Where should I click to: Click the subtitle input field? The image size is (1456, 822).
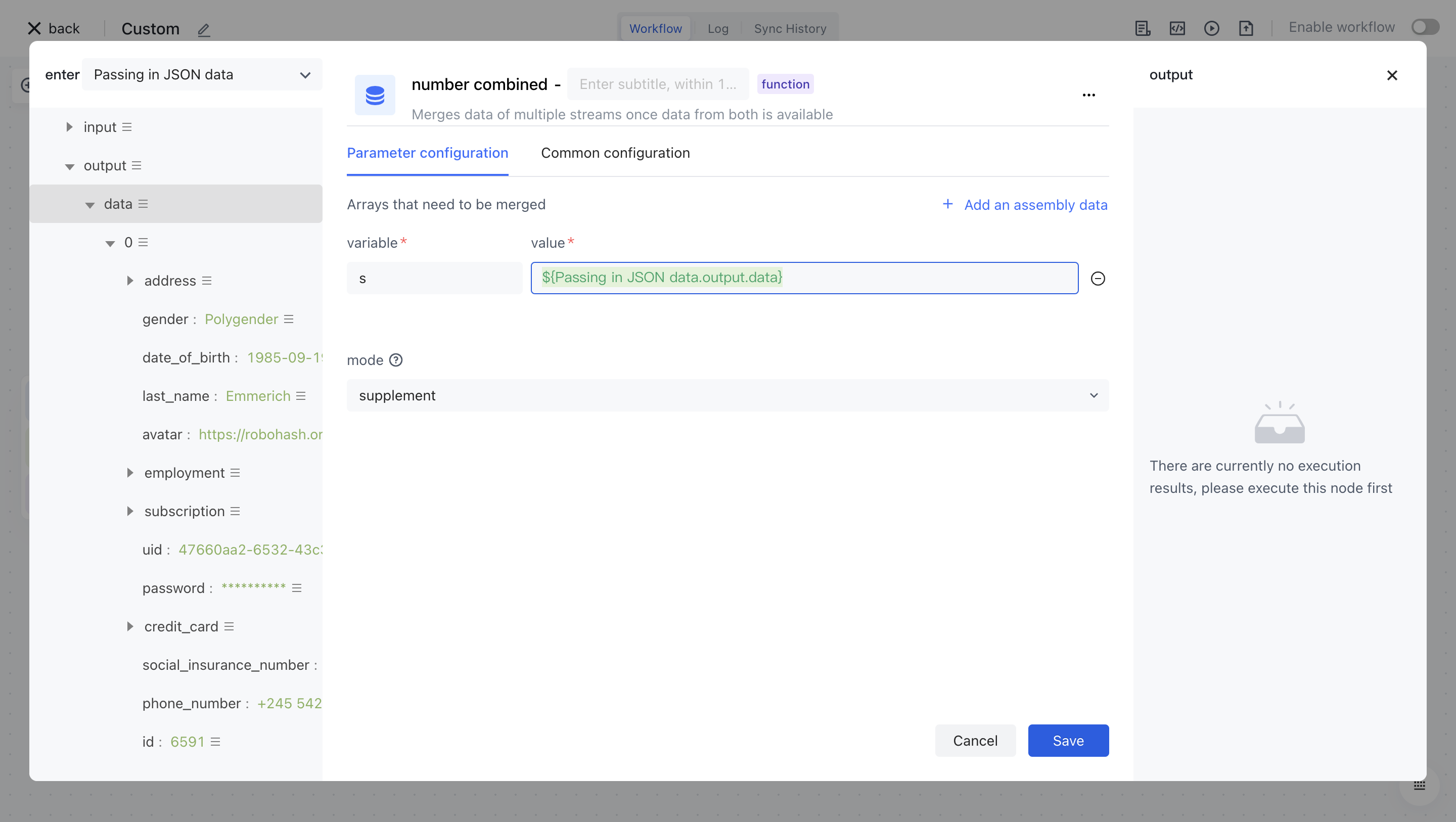pyautogui.click(x=657, y=84)
